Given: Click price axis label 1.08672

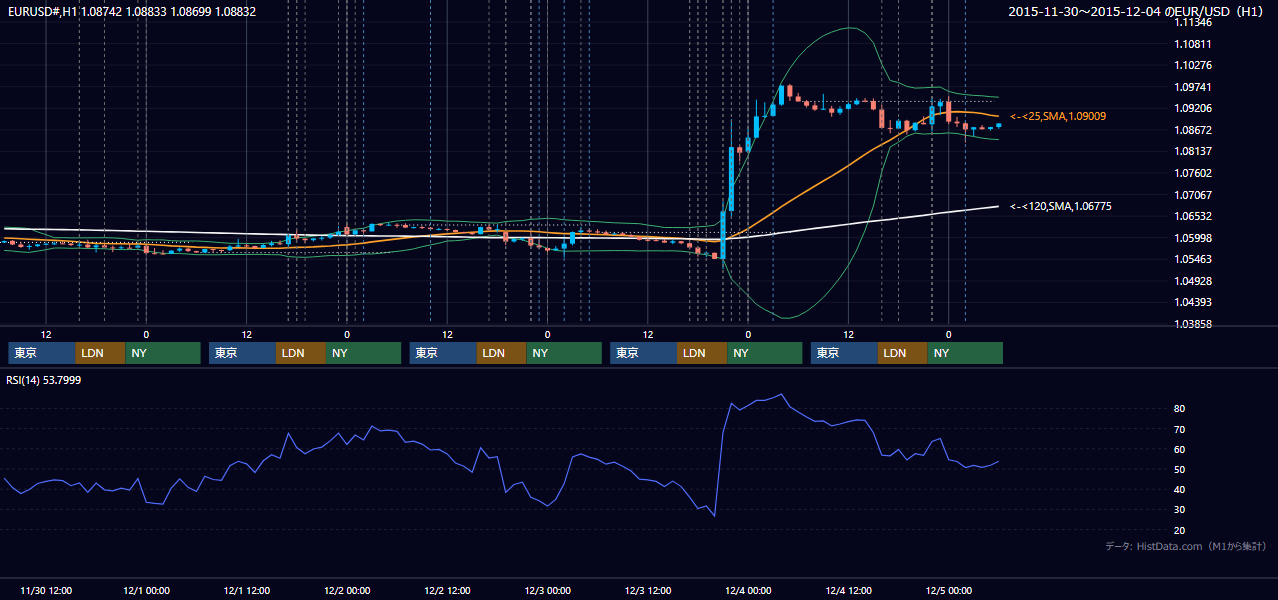Looking at the screenshot, I should tap(1193, 130).
